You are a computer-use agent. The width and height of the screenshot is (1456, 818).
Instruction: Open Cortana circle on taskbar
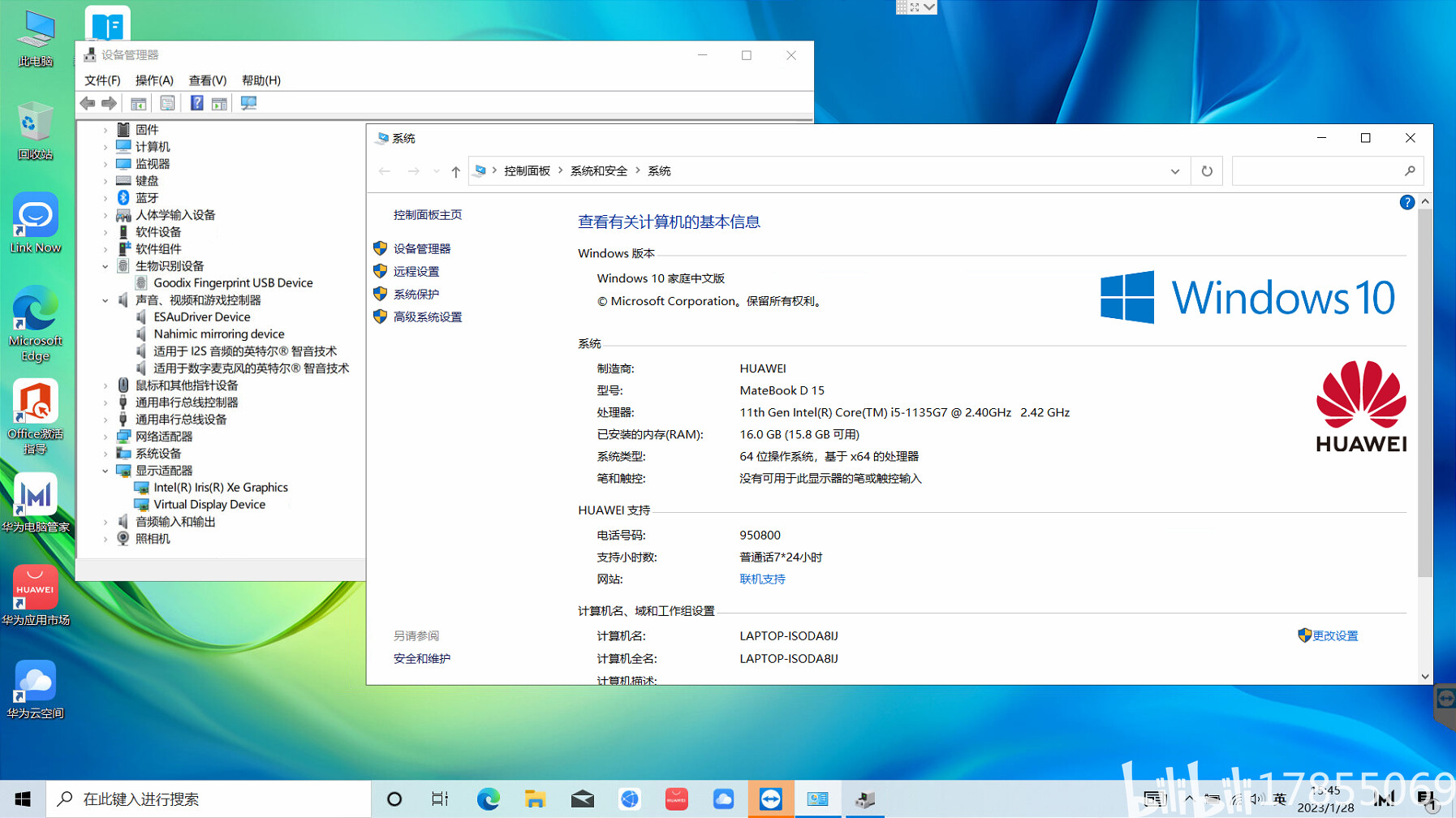click(394, 799)
